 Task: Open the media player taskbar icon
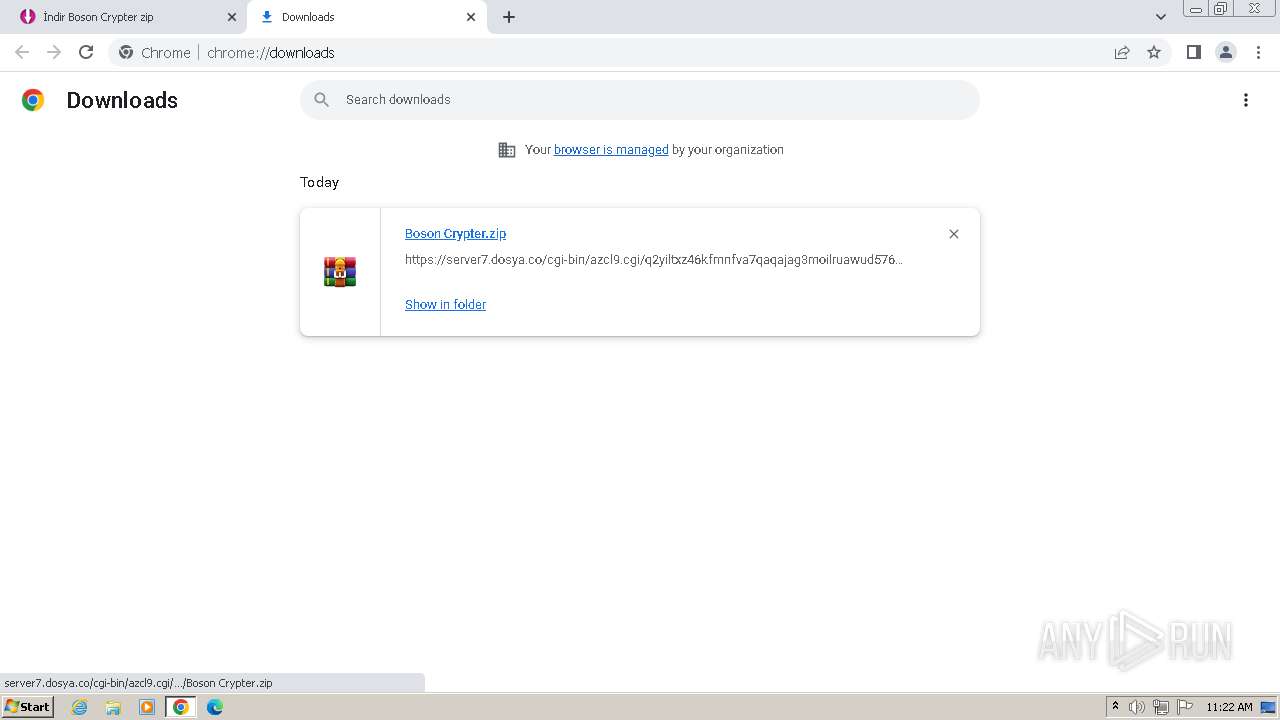(147, 707)
